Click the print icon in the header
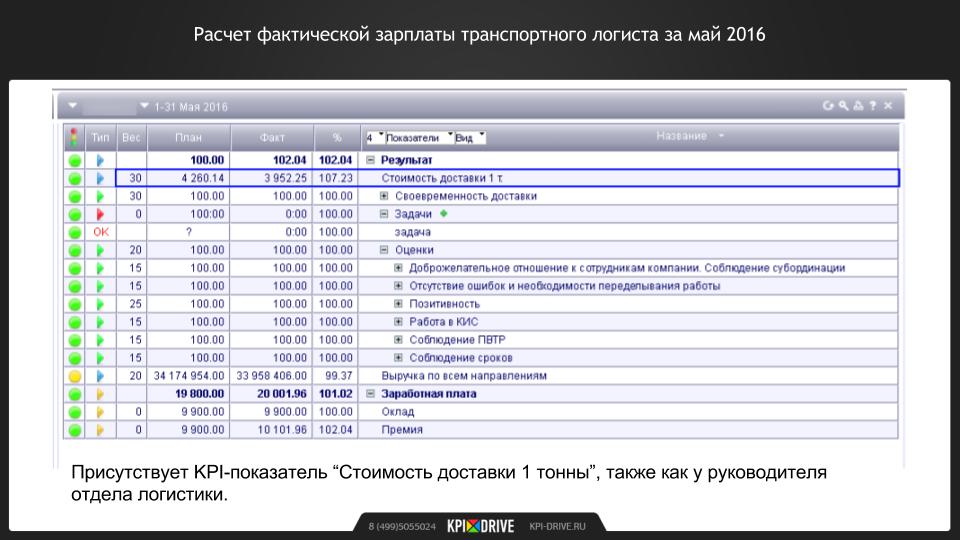This screenshot has width=960, height=540. point(858,106)
